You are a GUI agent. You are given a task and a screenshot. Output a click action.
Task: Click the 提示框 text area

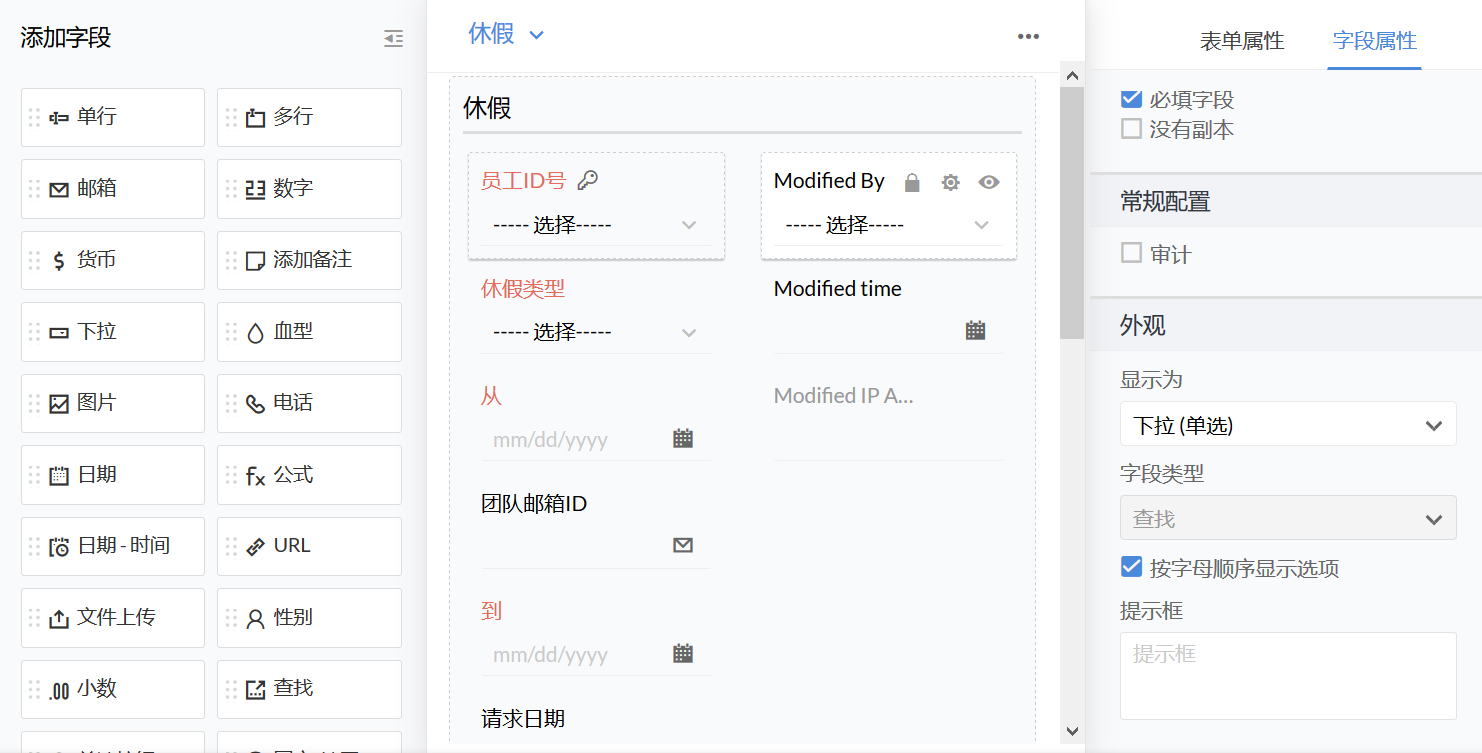[1288, 676]
